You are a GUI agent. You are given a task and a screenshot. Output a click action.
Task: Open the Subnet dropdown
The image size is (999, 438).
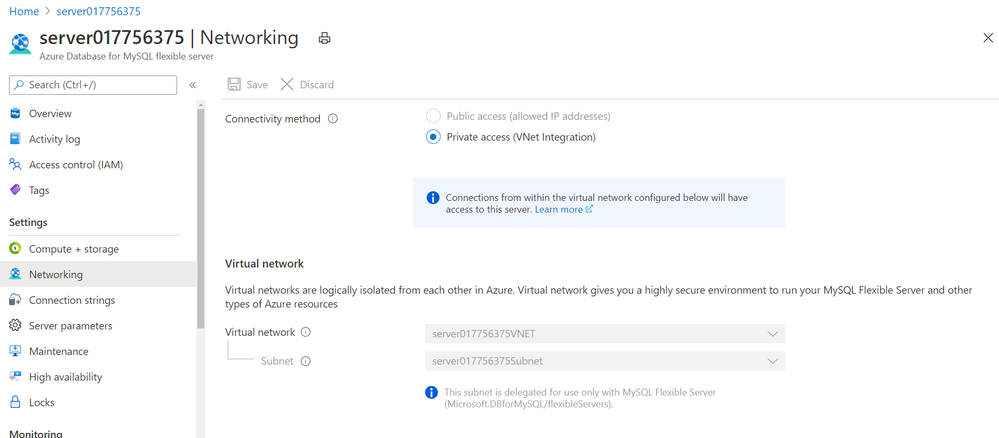coord(605,361)
